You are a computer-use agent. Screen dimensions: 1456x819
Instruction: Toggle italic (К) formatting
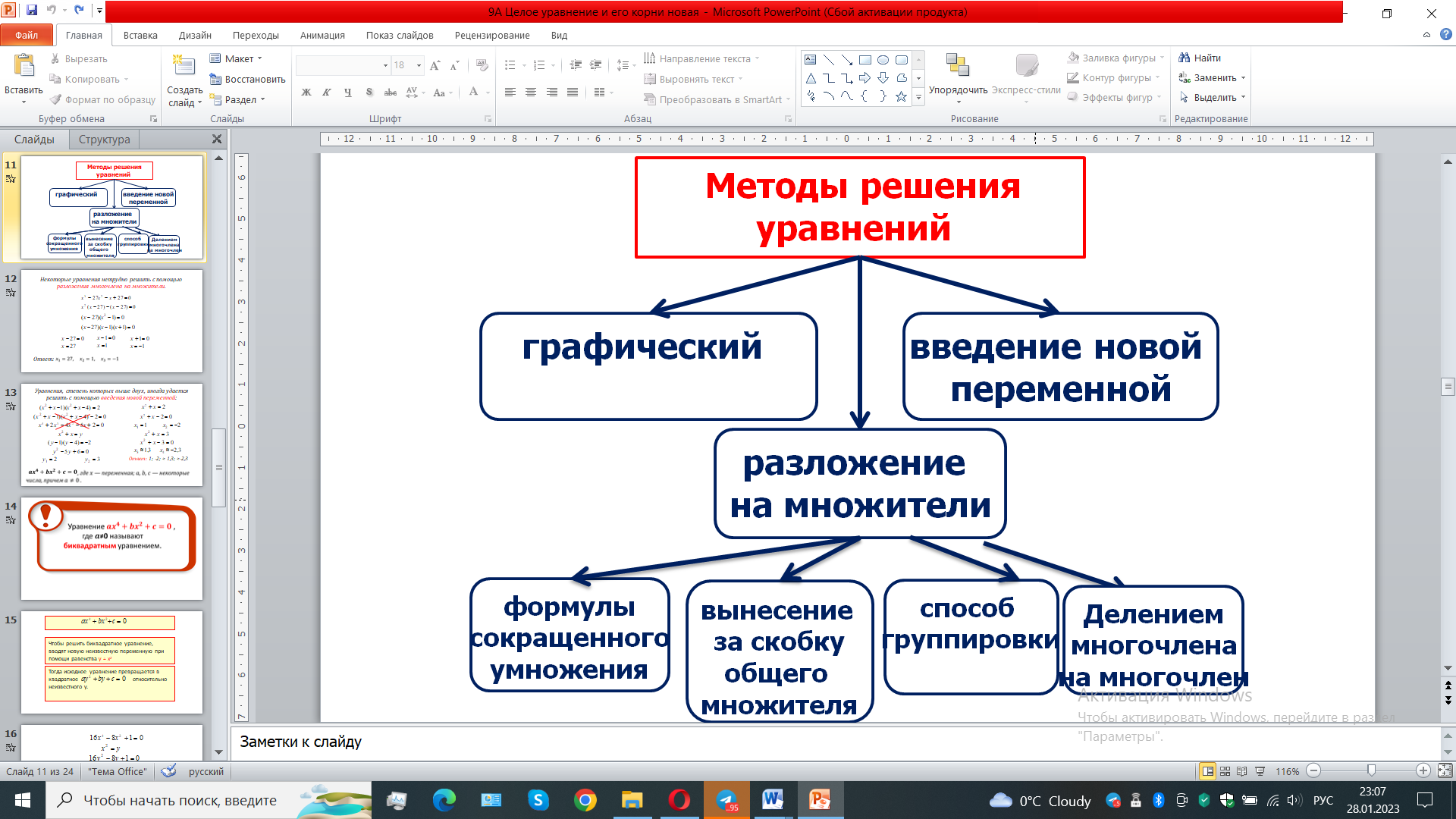click(326, 93)
